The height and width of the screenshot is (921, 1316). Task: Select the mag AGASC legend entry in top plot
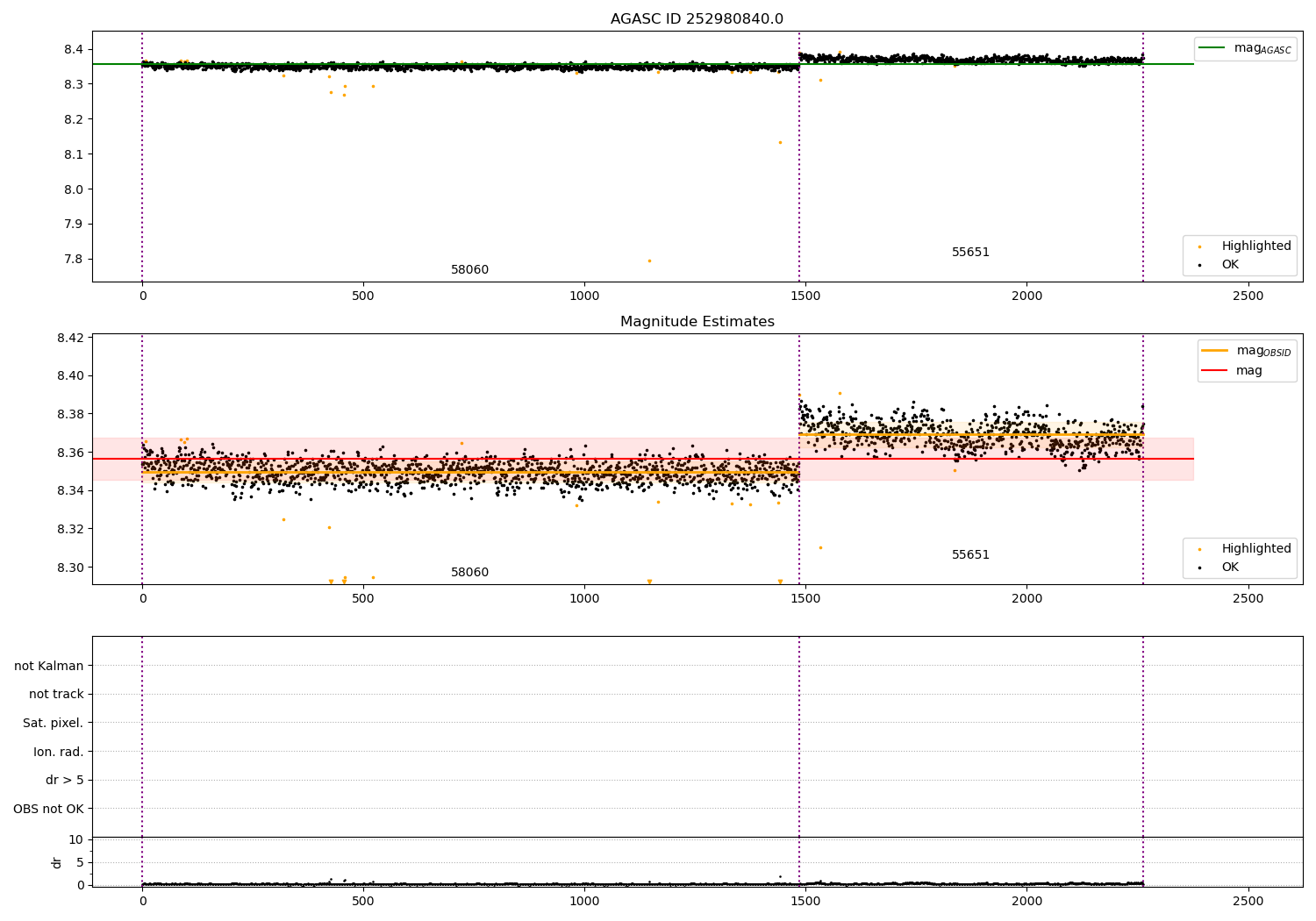1245,48
